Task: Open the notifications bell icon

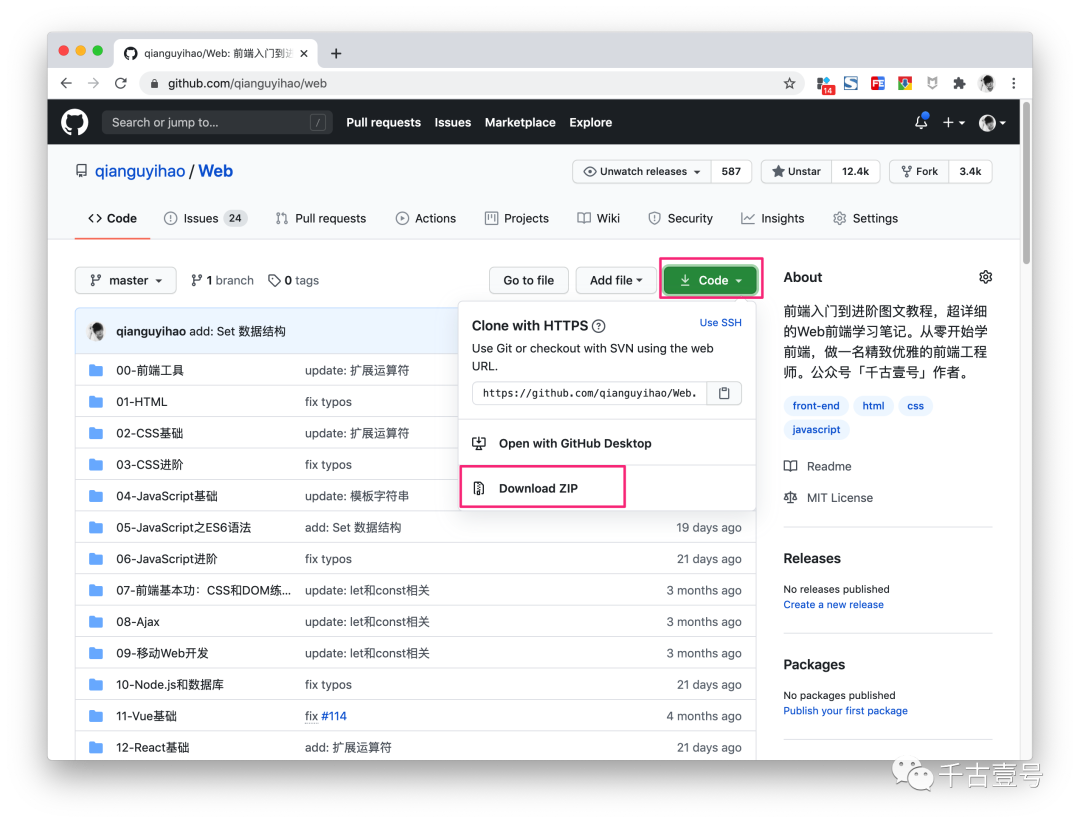Action: pos(920,123)
